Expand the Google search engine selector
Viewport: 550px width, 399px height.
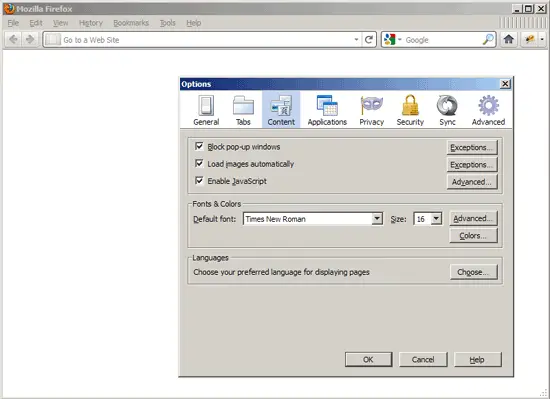pos(393,40)
